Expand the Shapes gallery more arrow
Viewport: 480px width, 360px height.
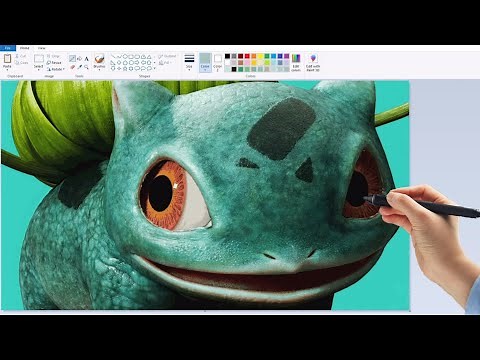pos(154,68)
